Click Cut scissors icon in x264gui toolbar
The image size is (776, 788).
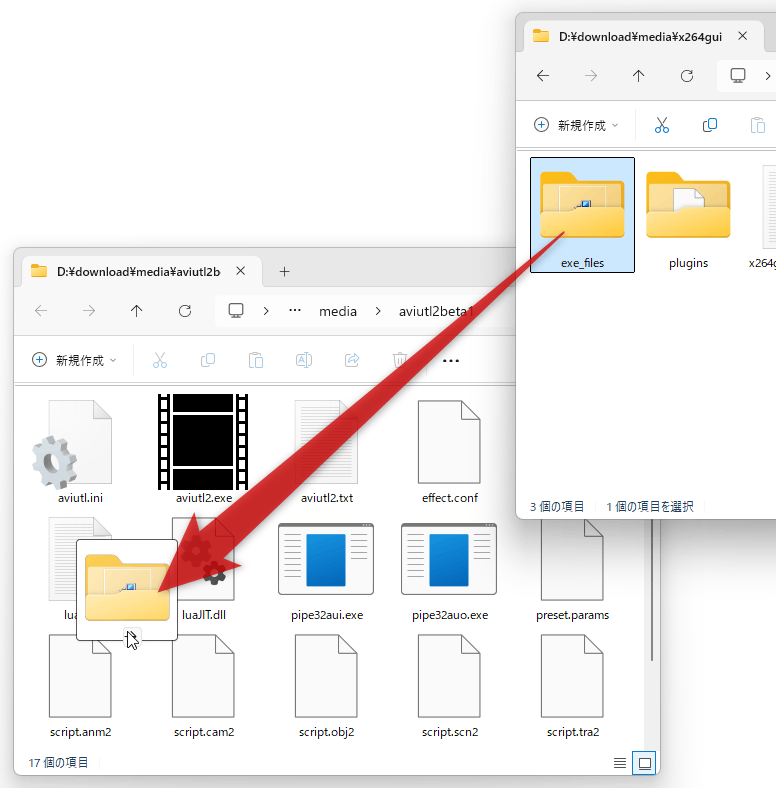[662, 125]
